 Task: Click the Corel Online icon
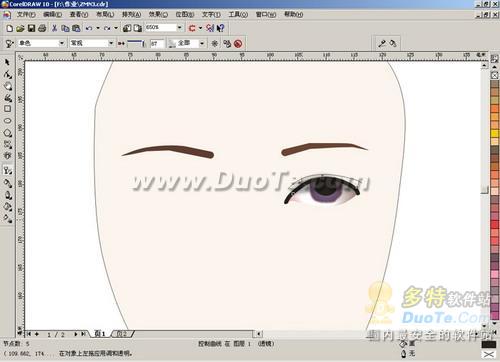210,28
